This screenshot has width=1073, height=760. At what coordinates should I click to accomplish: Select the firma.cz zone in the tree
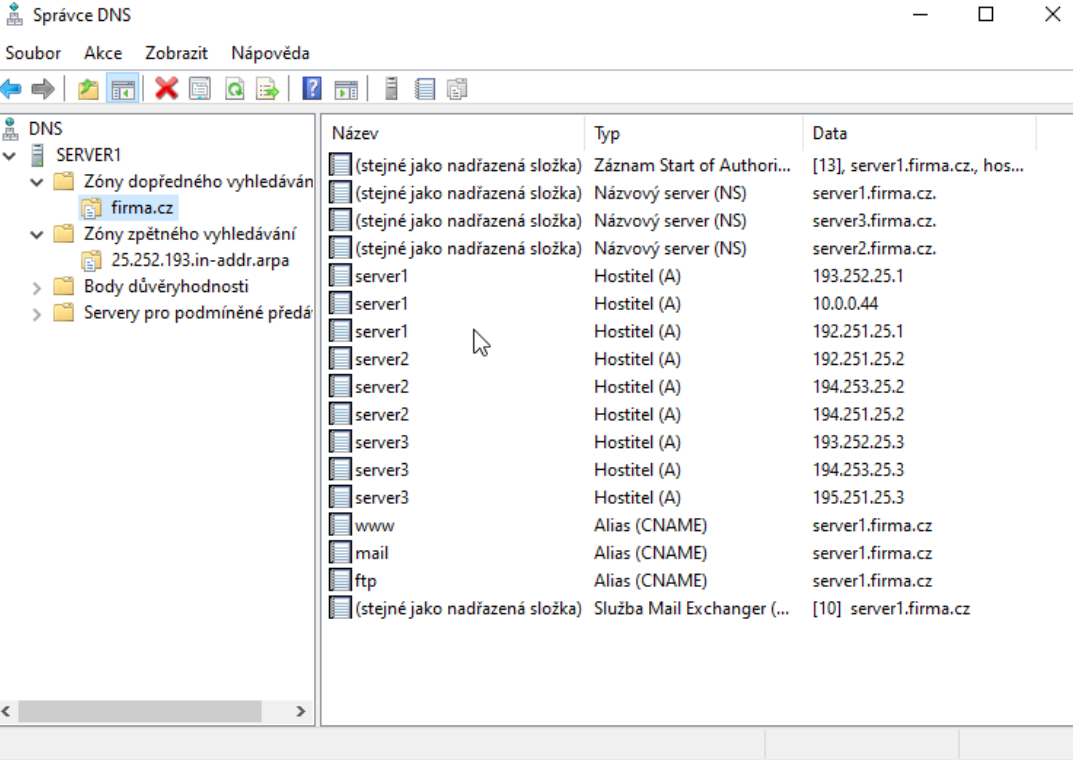[142, 208]
